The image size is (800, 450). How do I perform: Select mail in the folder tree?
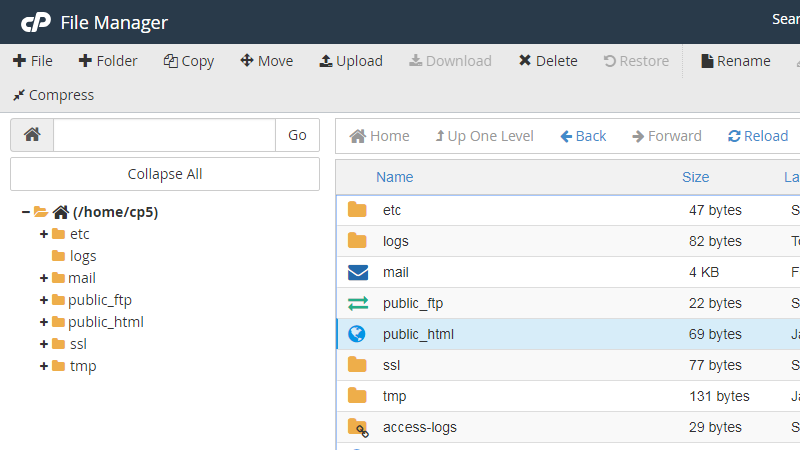click(x=82, y=278)
